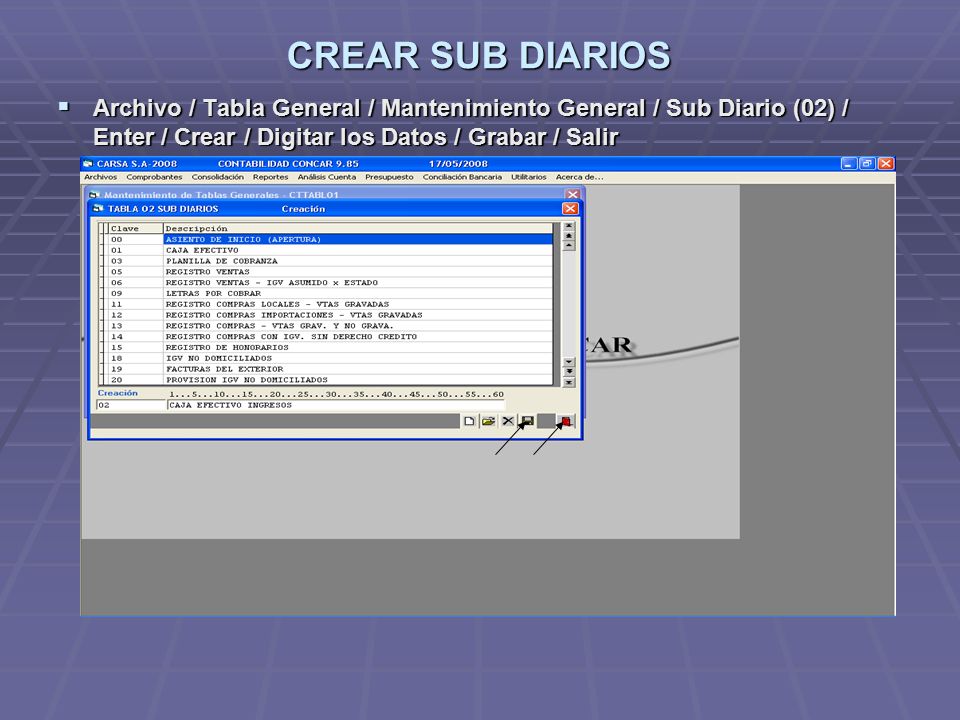Click the delete X icon in toolbar

coord(508,421)
